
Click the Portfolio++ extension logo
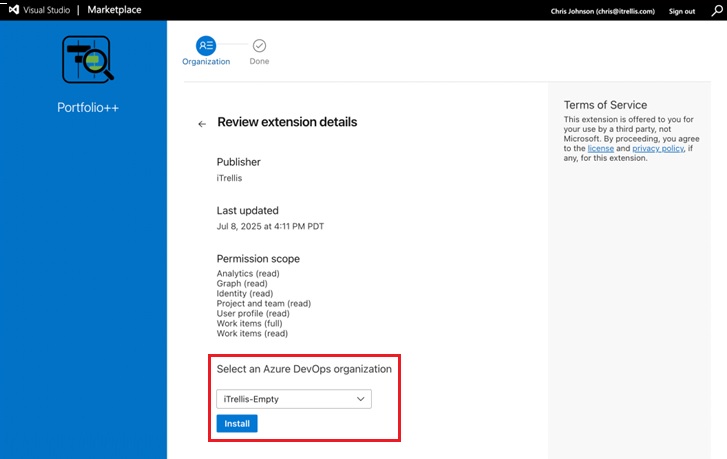pos(88,59)
